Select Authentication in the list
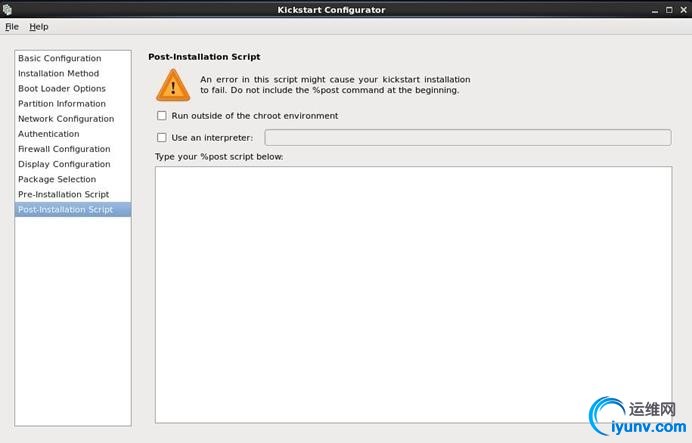Screen dimensions: 692x443 pos(73,134)
